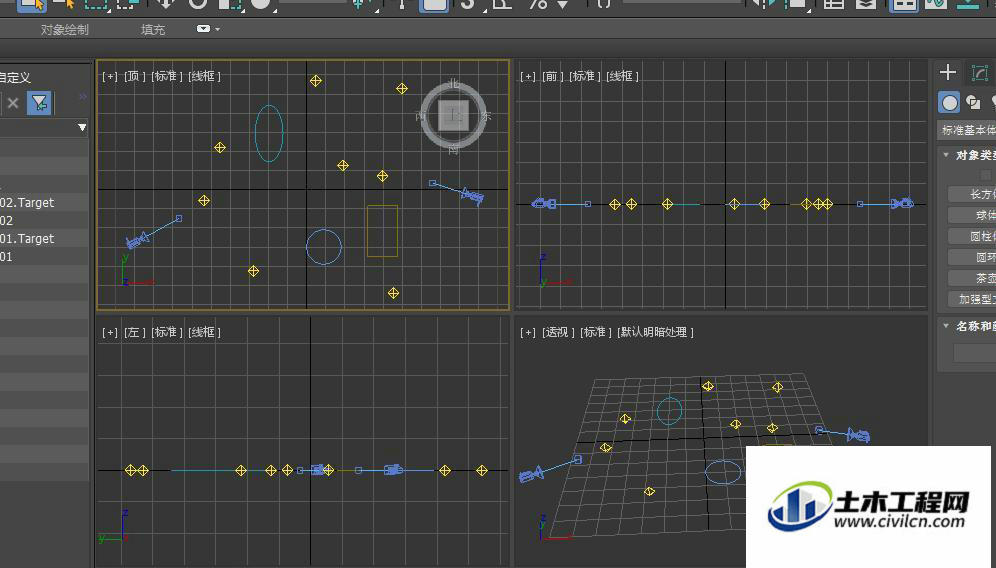Click the 圆环 torus creation button
Viewport: 996px width, 568px height.
[972, 257]
